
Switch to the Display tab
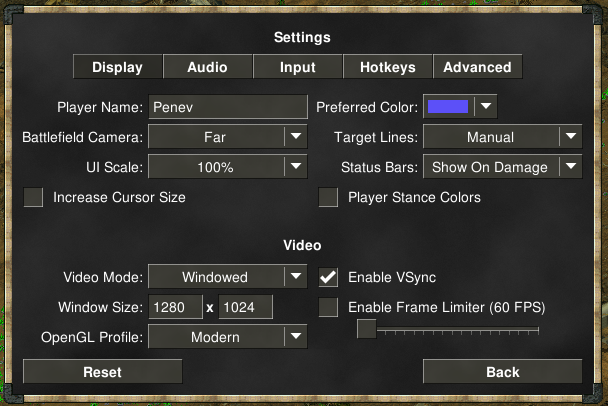pyautogui.click(x=117, y=67)
